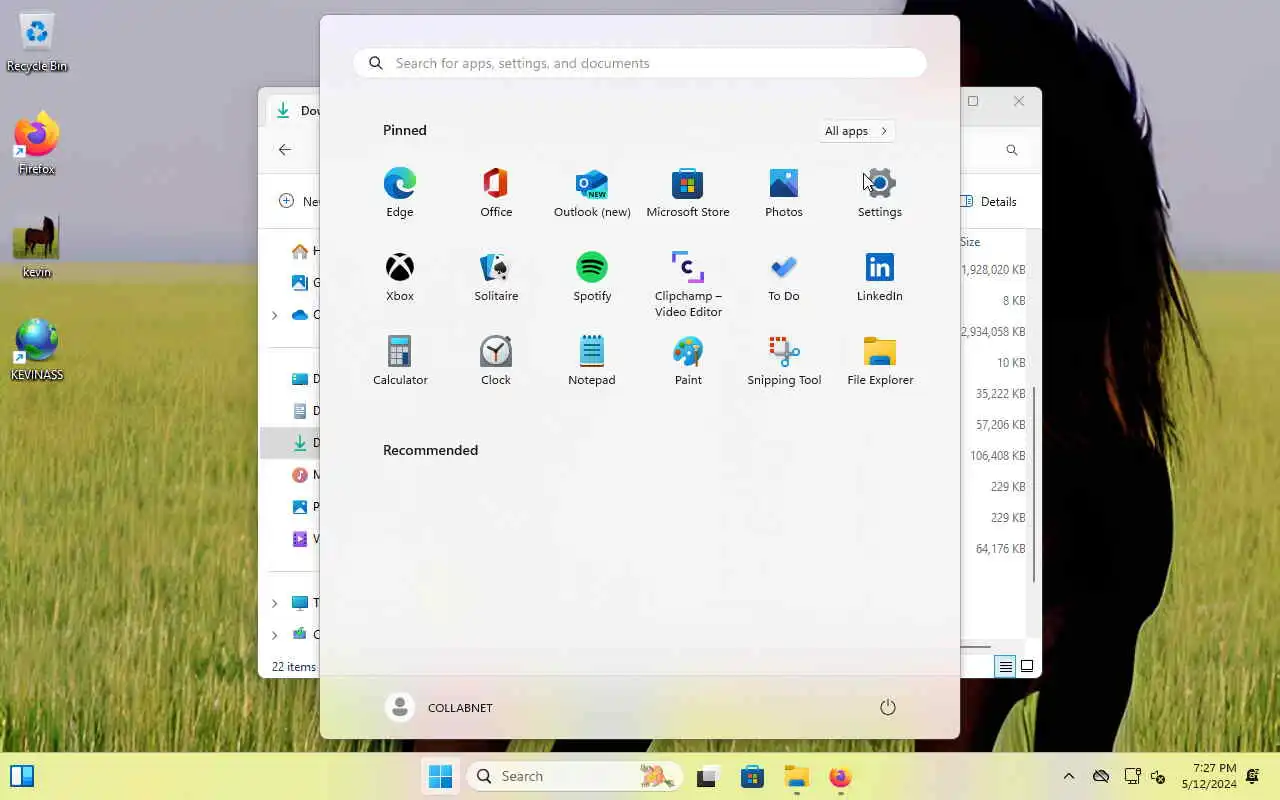
Task: Select the Firefox desktop shortcut
Action: click(37, 144)
